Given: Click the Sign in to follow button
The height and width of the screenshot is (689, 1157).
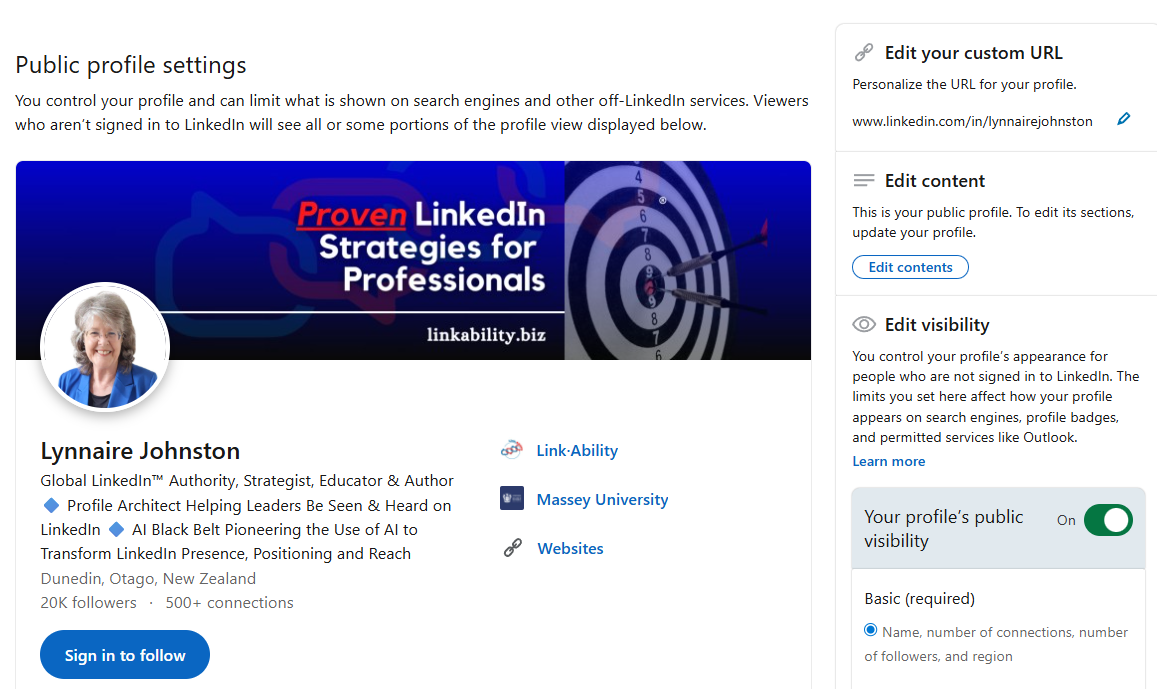Looking at the screenshot, I should (x=125, y=655).
